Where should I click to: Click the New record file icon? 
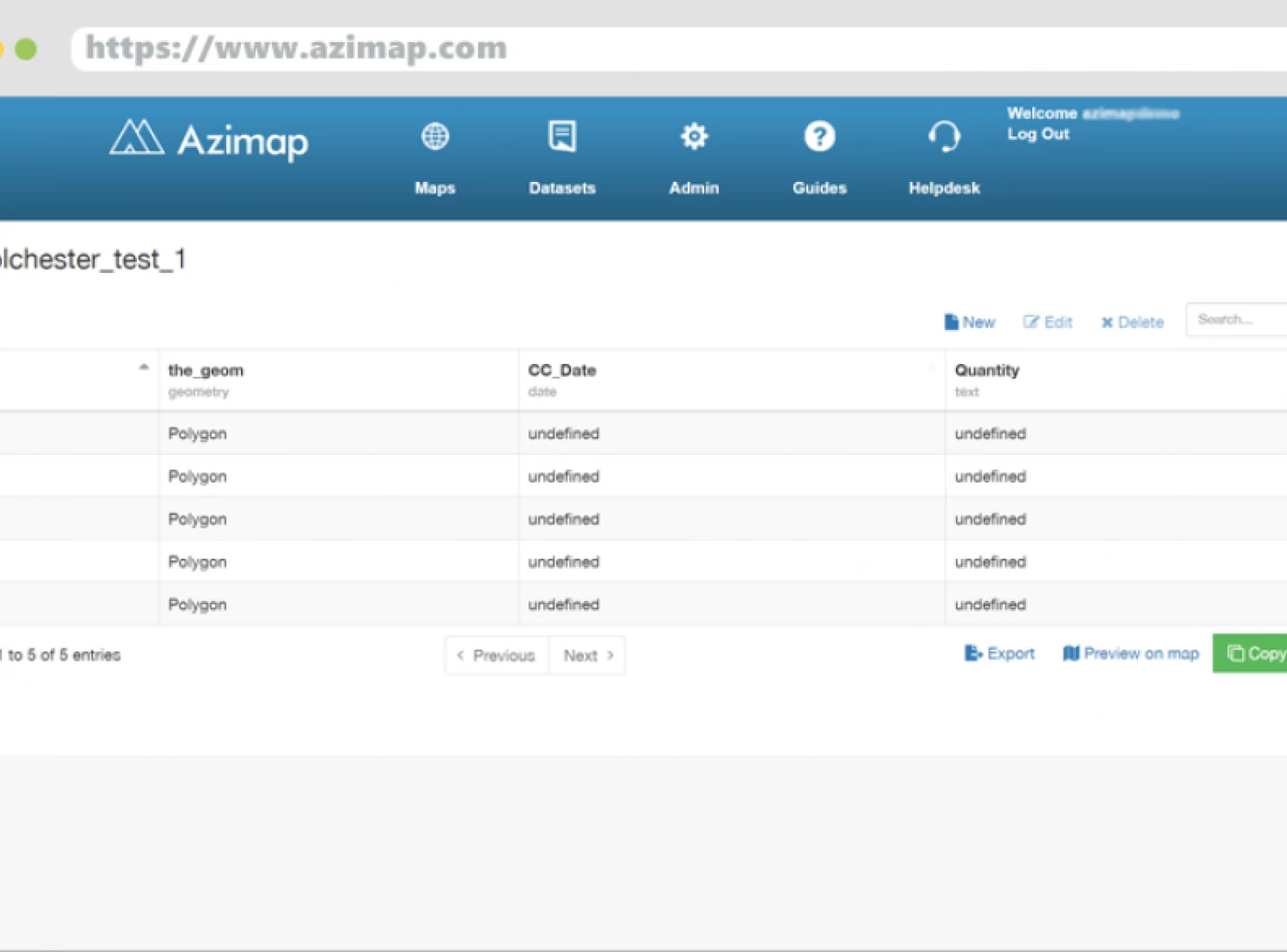point(951,323)
